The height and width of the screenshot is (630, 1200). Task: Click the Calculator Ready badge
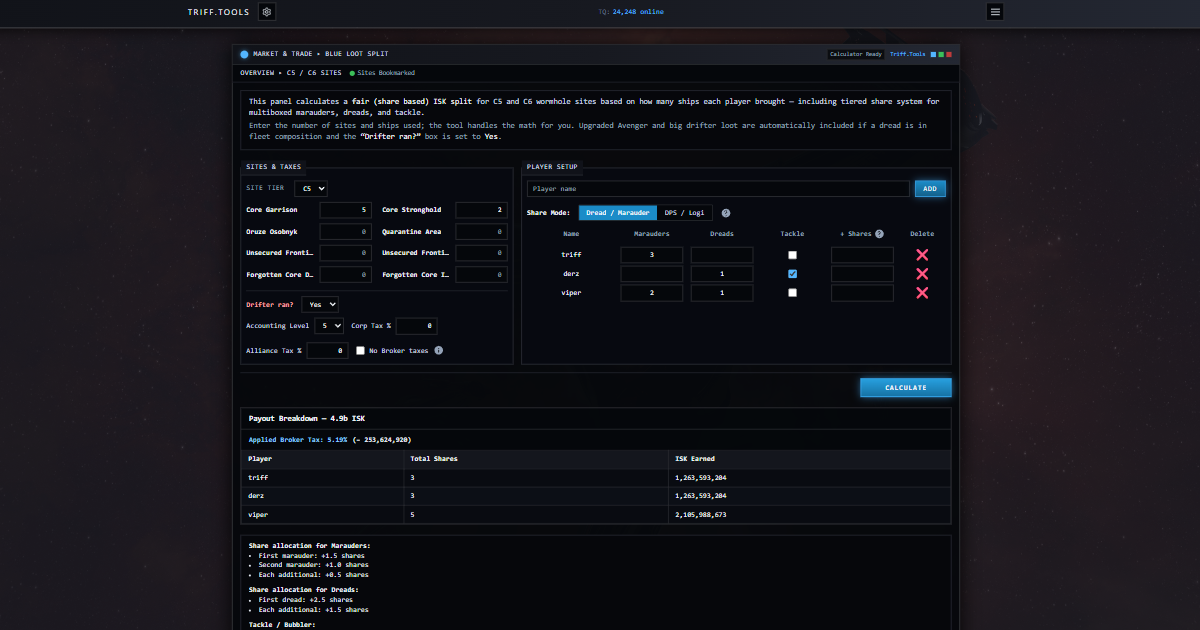pyautogui.click(x=856, y=54)
